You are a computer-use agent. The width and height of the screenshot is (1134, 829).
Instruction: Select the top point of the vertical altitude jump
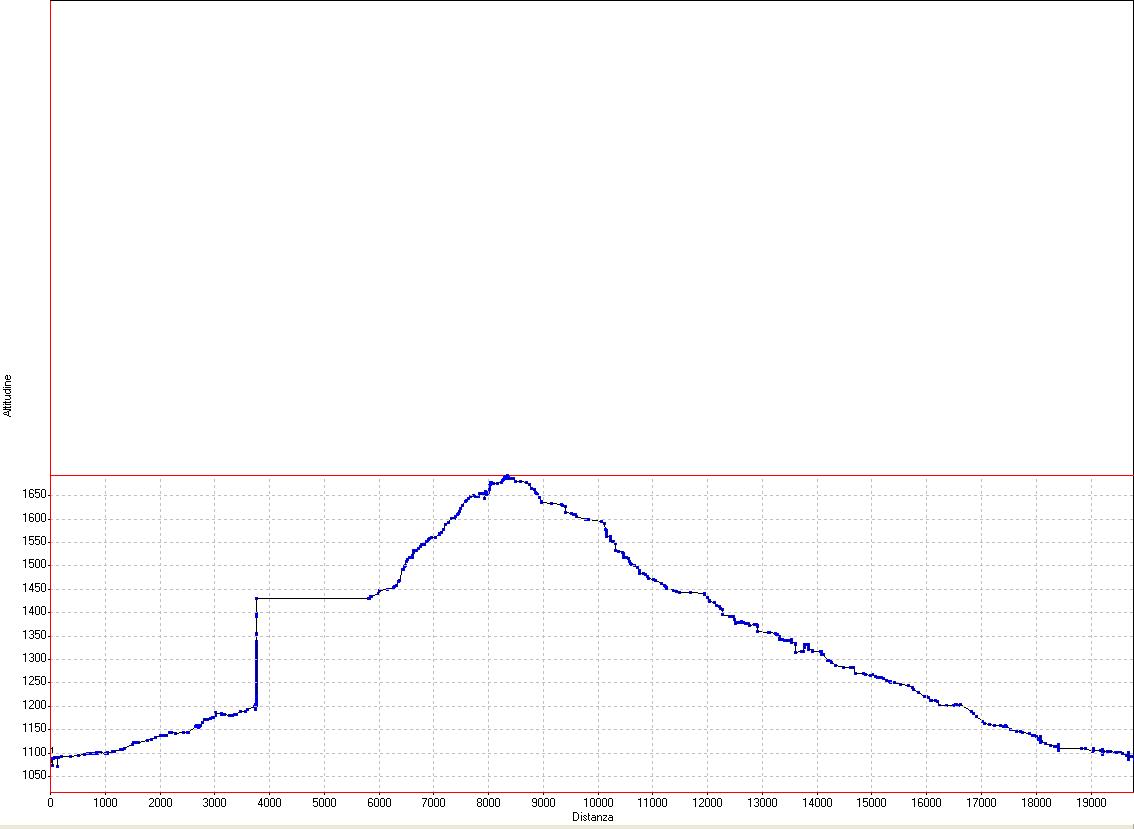coord(257,598)
